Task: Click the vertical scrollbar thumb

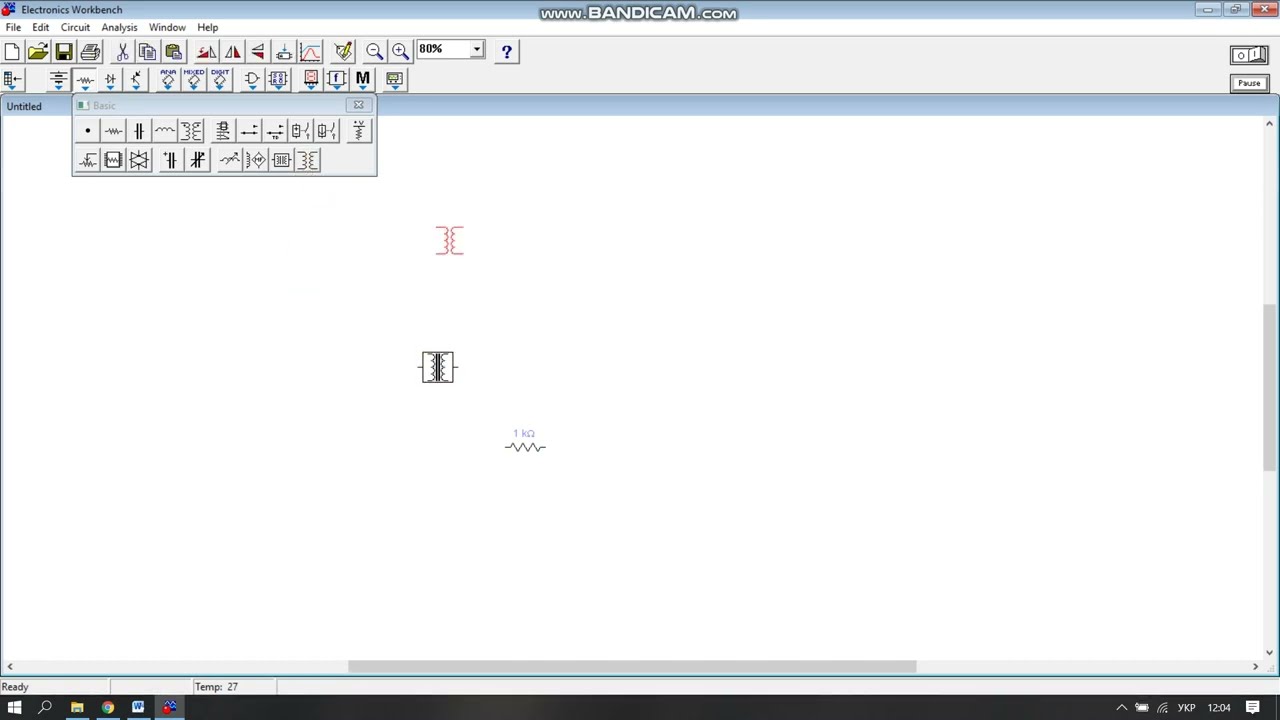Action: coord(1270,387)
